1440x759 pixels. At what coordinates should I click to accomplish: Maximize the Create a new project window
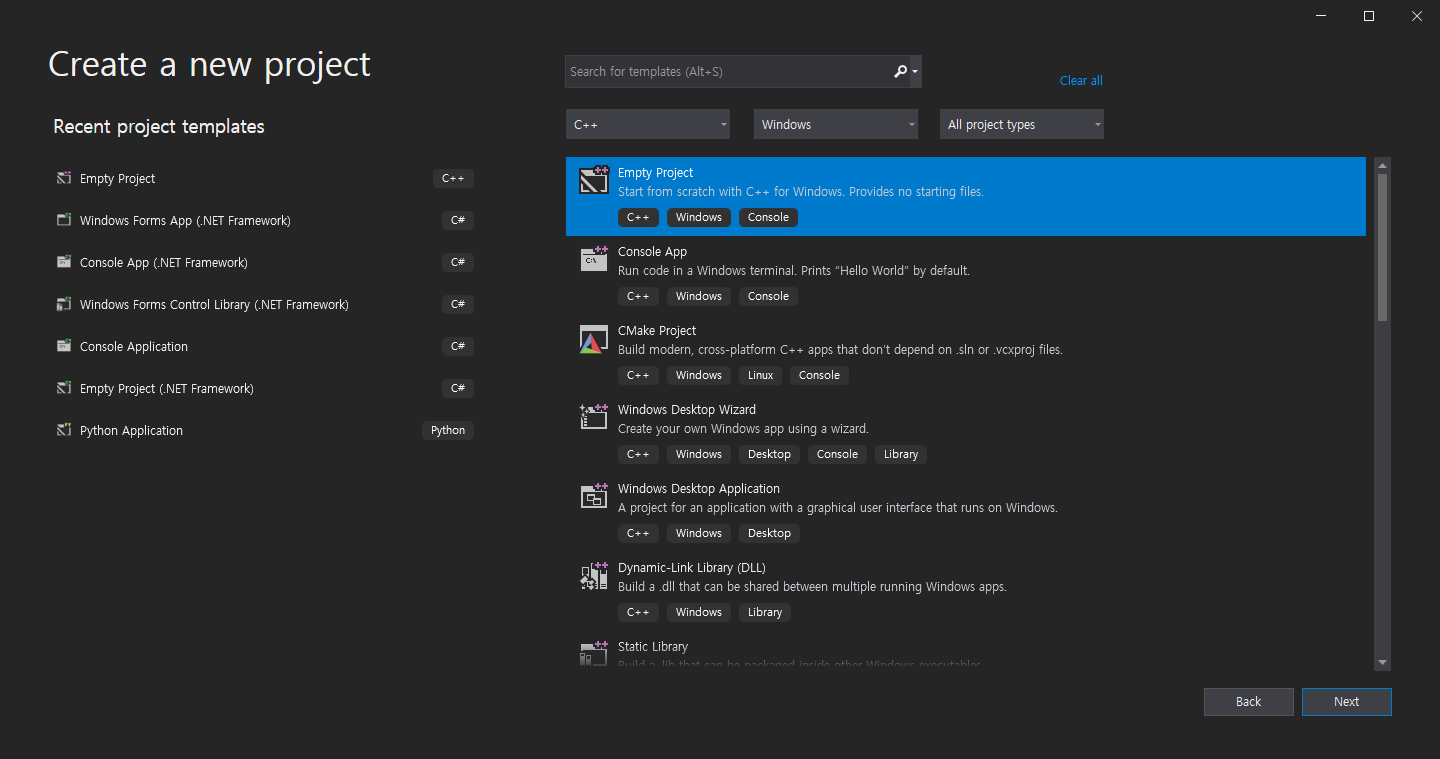[1369, 16]
